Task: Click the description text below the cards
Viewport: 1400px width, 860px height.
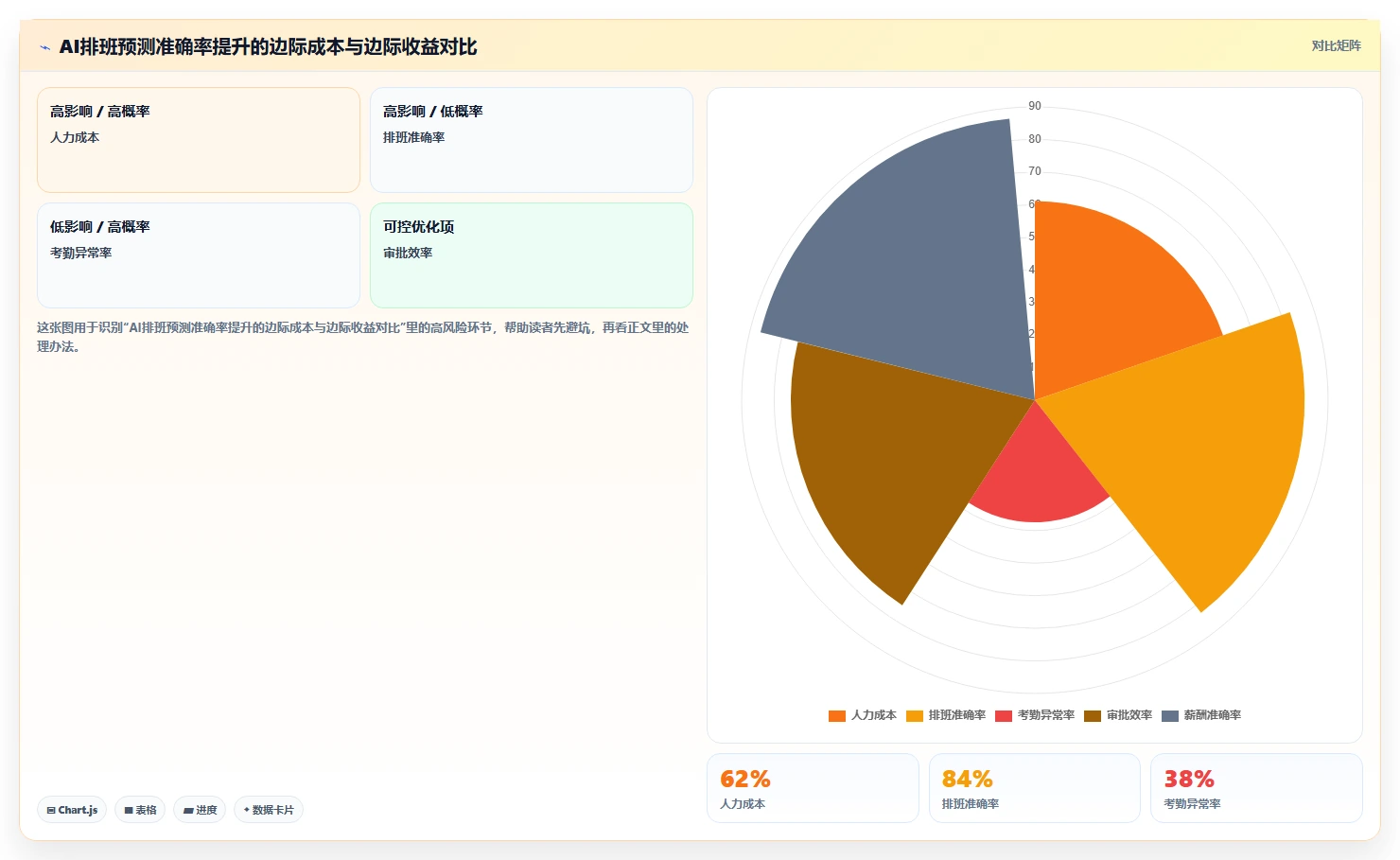Action: pos(363,337)
